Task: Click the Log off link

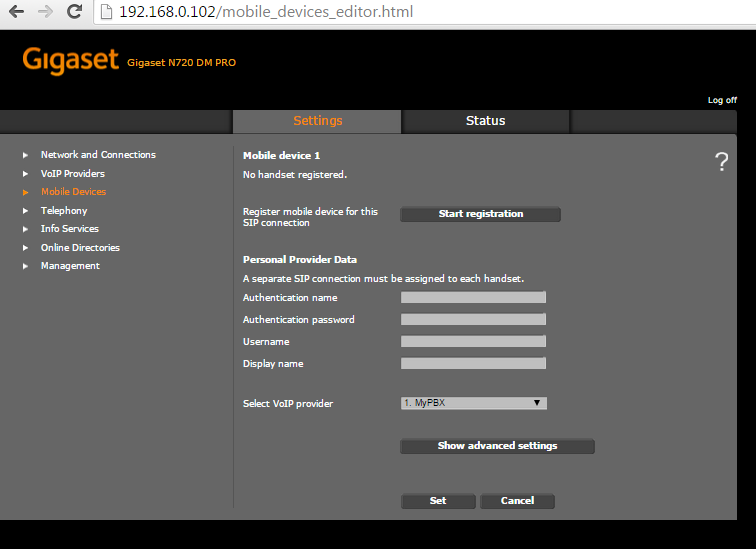Action: [722, 100]
